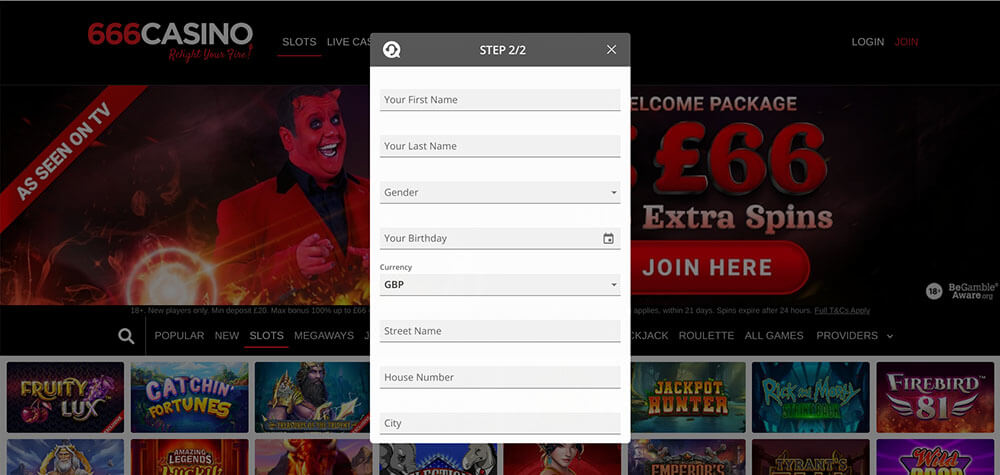This screenshot has width=1000, height=475.
Task: Click the Login link
Action: (868, 42)
